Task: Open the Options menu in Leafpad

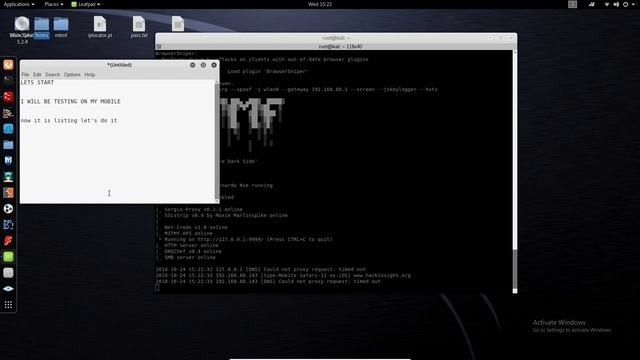Action: (x=72, y=75)
